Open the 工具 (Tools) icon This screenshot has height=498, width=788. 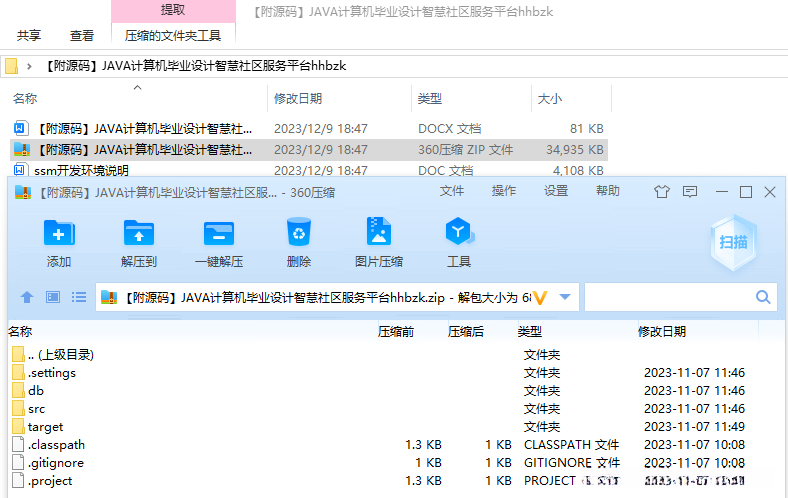pos(458,231)
